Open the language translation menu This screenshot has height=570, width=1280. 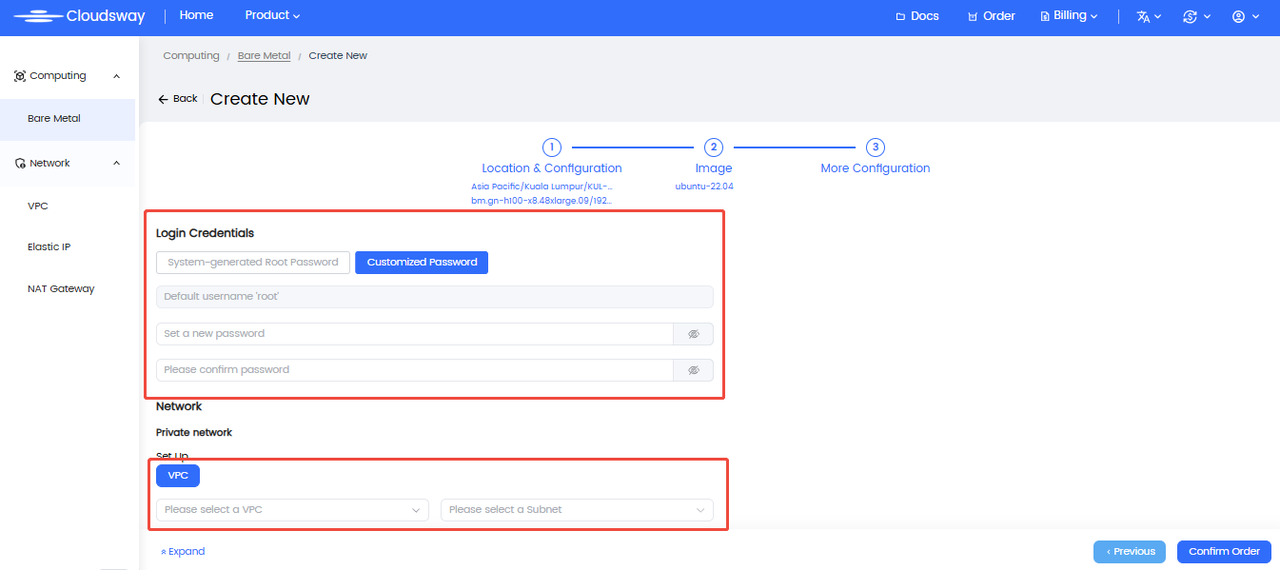(1148, 17)
